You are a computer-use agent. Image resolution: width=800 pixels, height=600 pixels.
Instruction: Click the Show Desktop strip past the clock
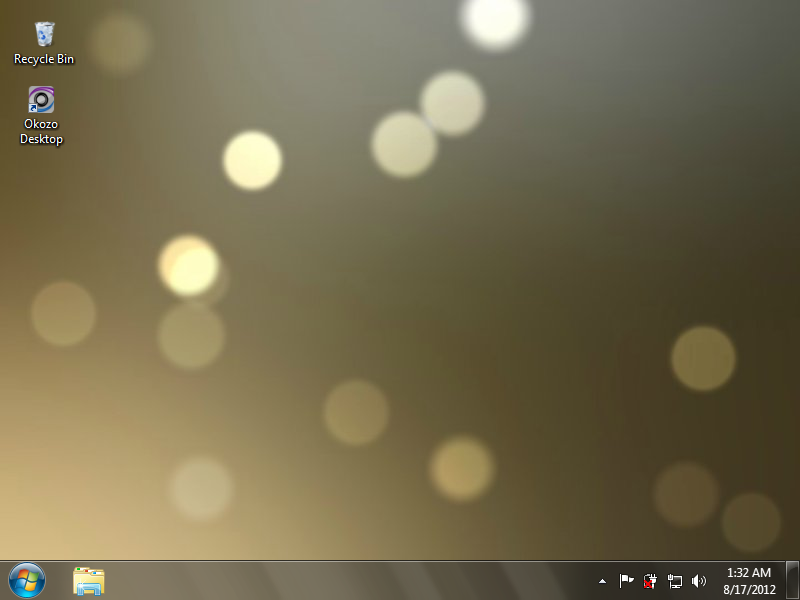tap(792, 581)
